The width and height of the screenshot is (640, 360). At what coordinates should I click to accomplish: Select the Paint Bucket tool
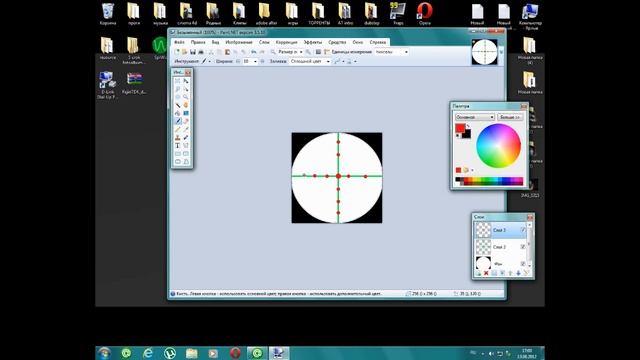[x=178, y=113]
